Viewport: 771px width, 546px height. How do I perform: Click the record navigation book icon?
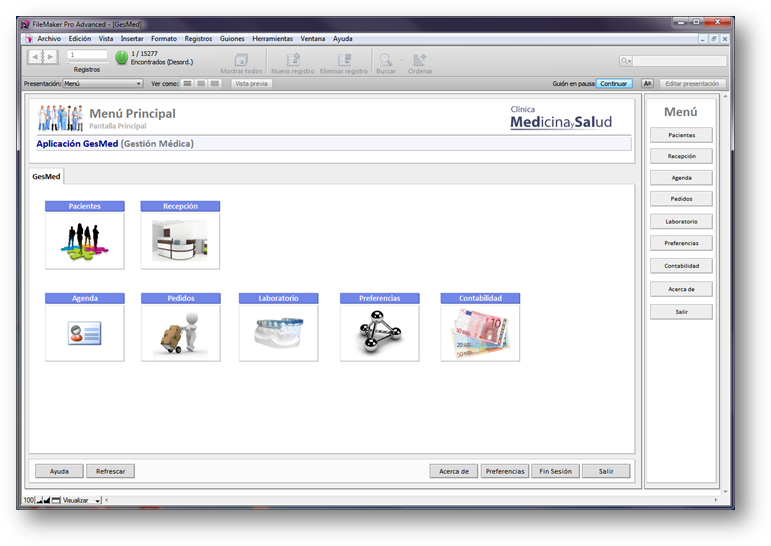43,57
